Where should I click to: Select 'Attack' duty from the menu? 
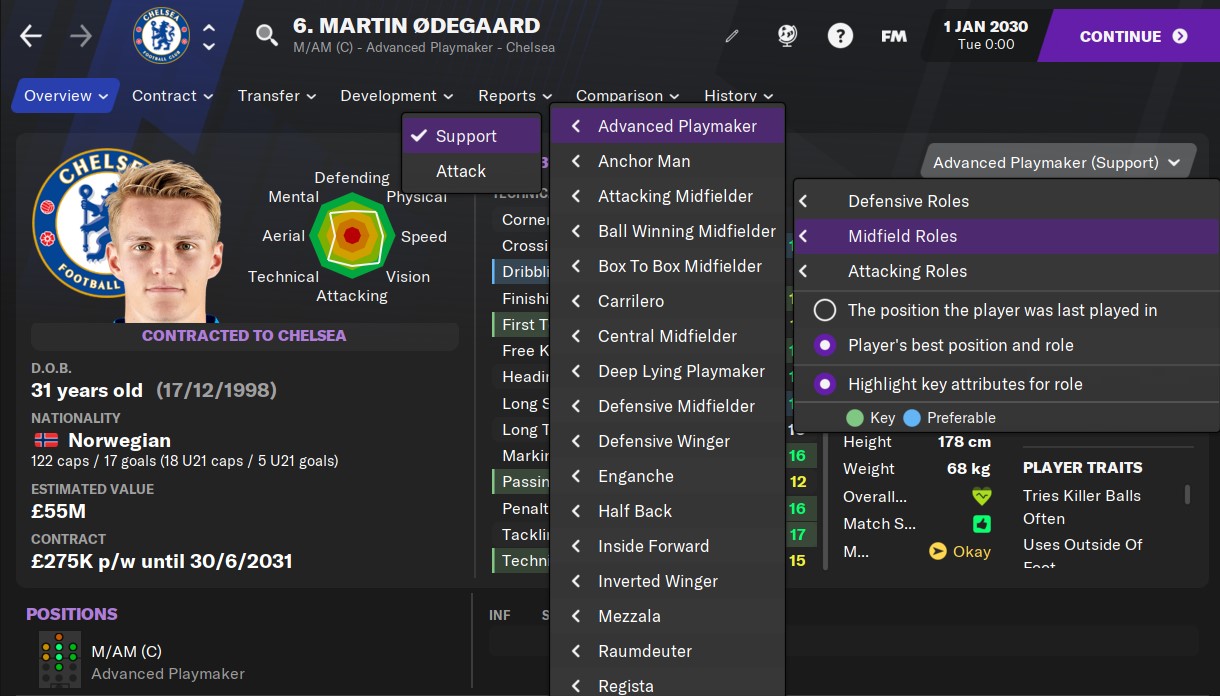pos(459,171)
